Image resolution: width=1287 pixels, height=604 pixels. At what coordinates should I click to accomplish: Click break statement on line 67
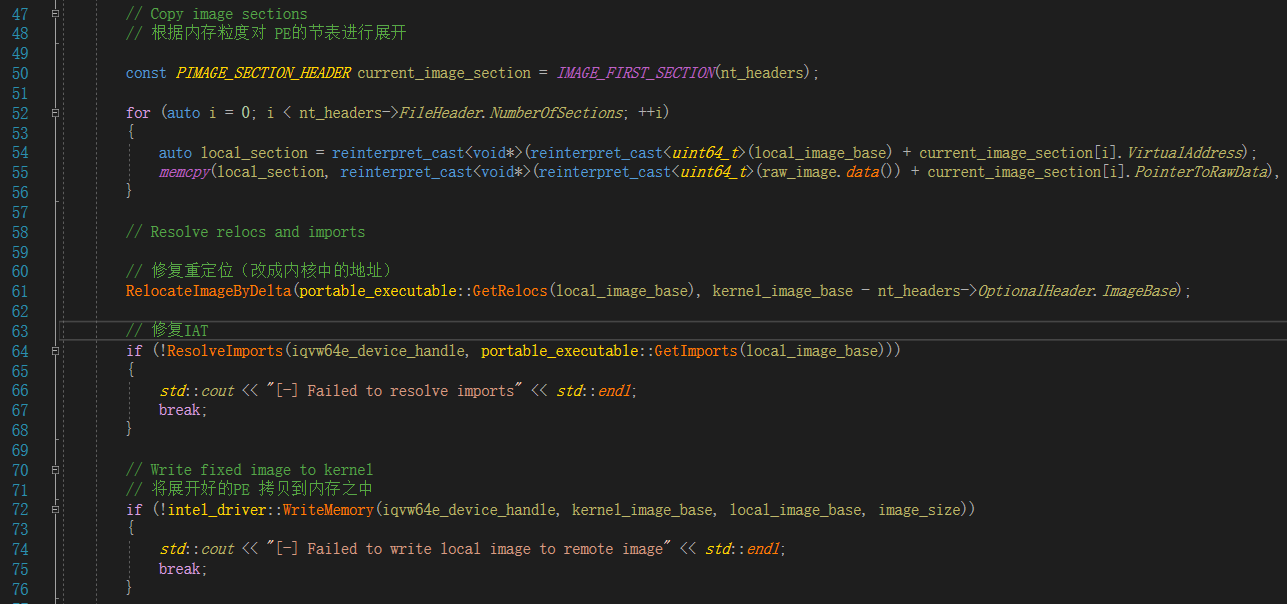click(179, 410)
